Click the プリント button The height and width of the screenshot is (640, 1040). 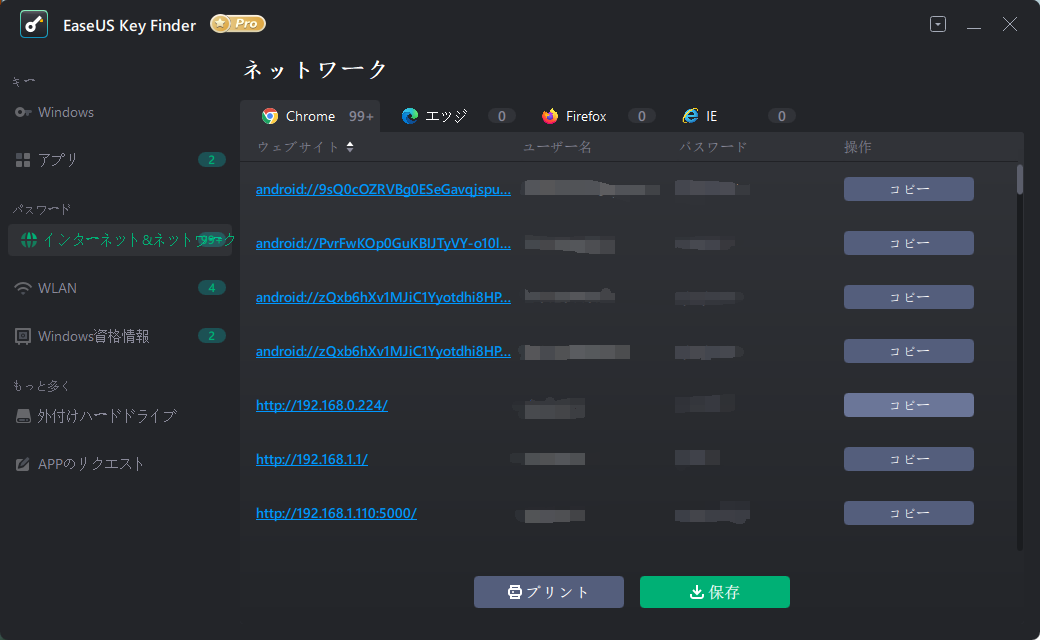(548, 592)
